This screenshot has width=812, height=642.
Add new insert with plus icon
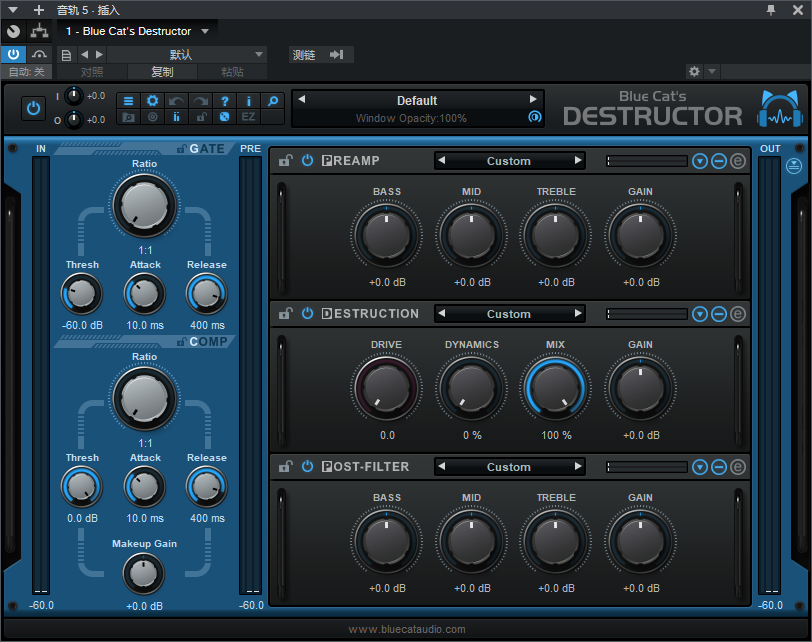(39, 10)
